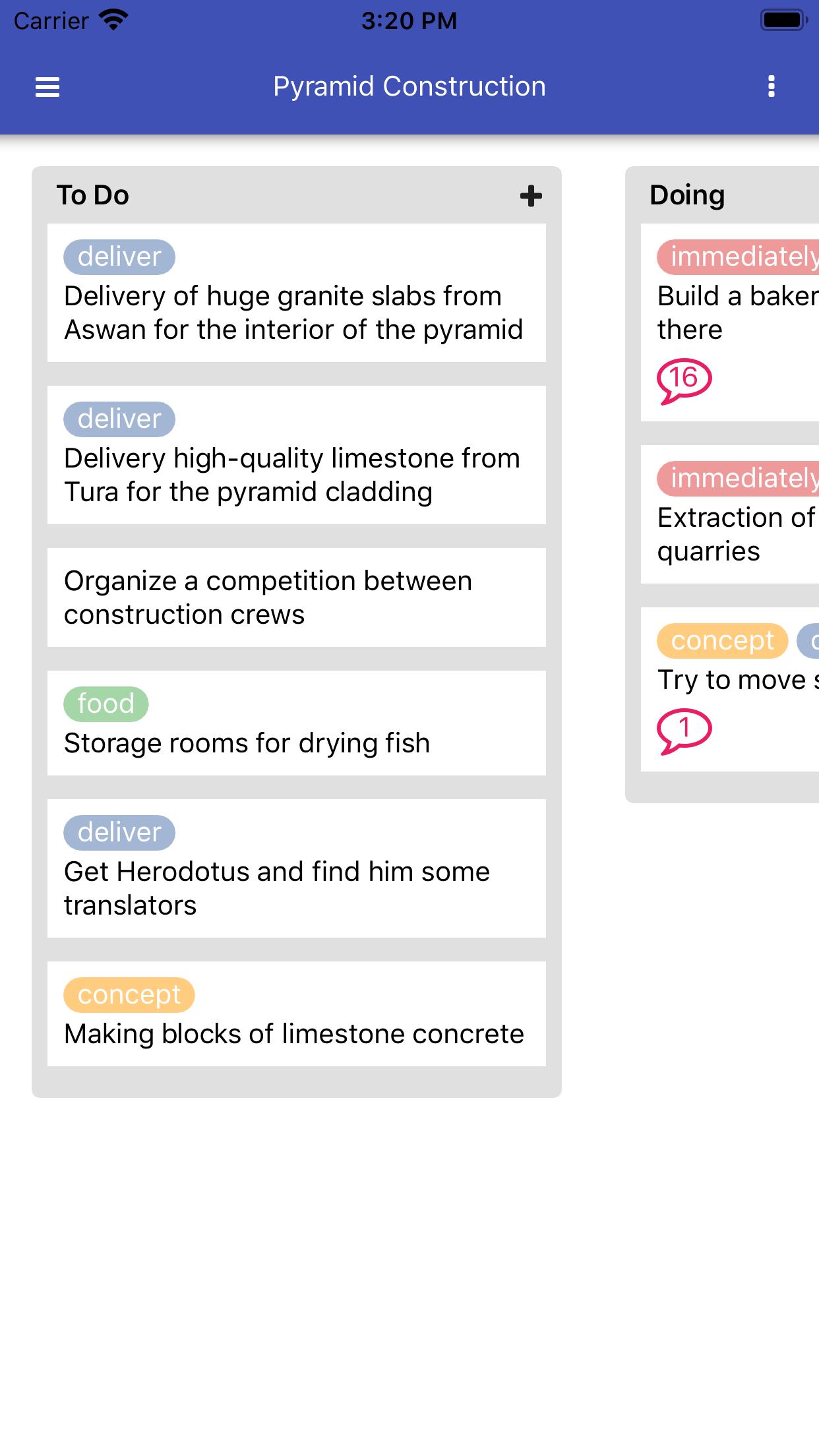Select the orange concept label in To Do
819x1456 pixels.
(x=129, y=994)
